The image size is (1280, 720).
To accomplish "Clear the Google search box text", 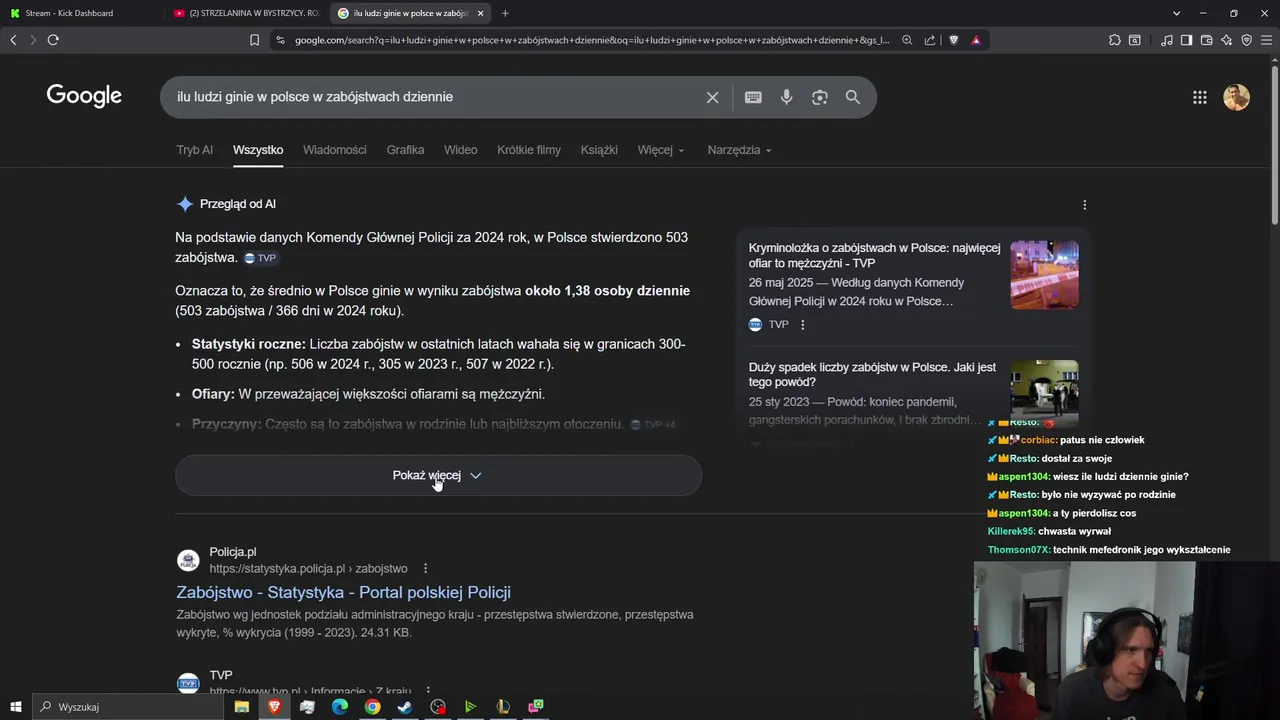I will coord(712,97).
